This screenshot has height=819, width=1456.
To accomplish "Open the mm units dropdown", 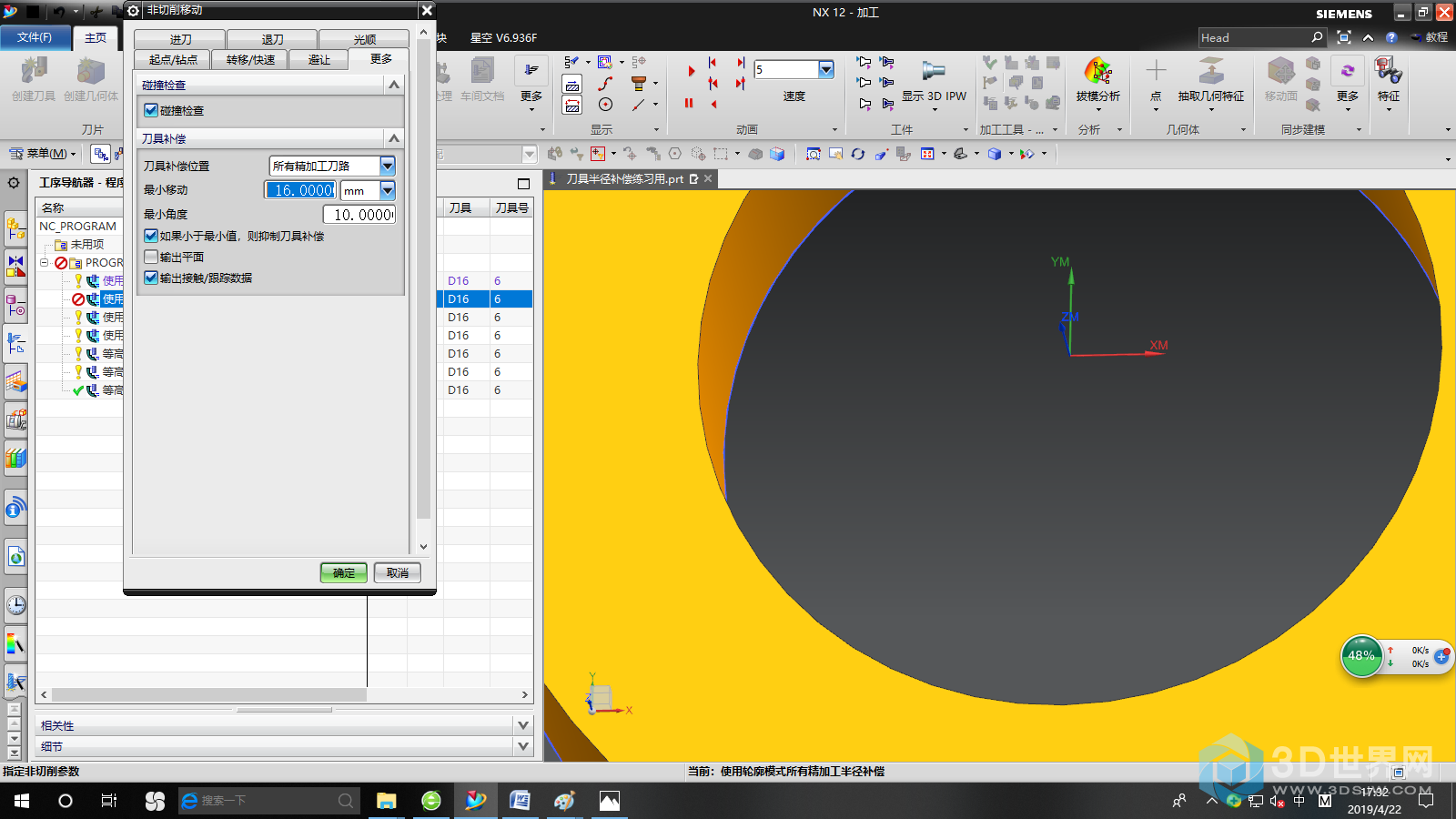I will [x=388, y=190].
